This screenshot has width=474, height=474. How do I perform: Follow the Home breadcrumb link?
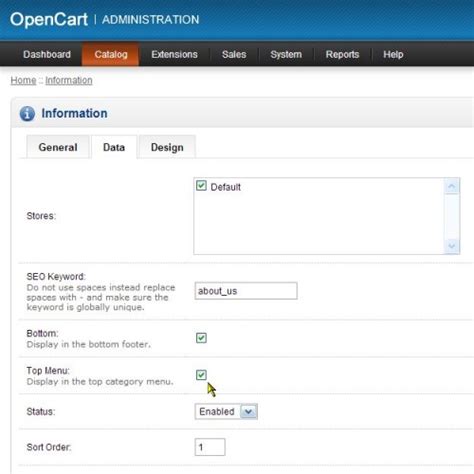(x=23, y=80)
